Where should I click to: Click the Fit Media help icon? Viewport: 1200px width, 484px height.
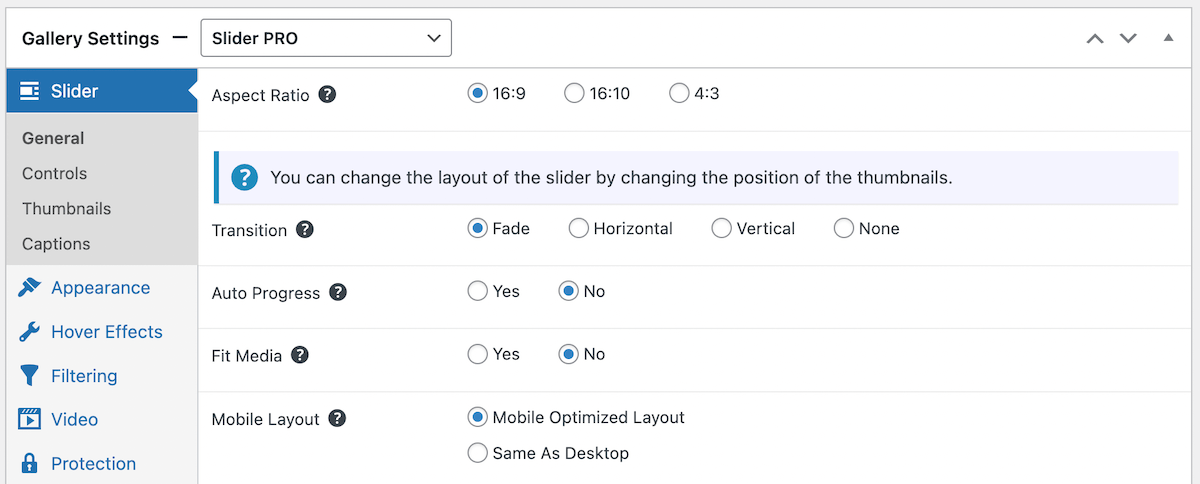pyautogui.click(x=299, y=354)
